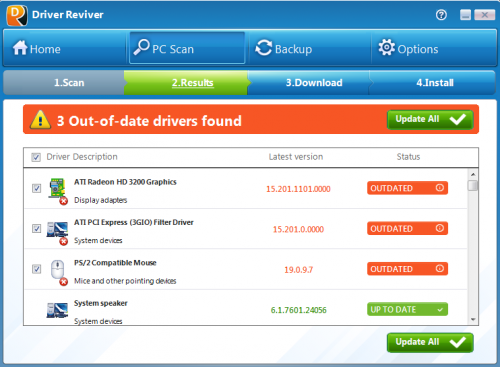The image size is (500, 367).
Task: Click the yellow warning triangle icon
Action: (x=40, y=120)
